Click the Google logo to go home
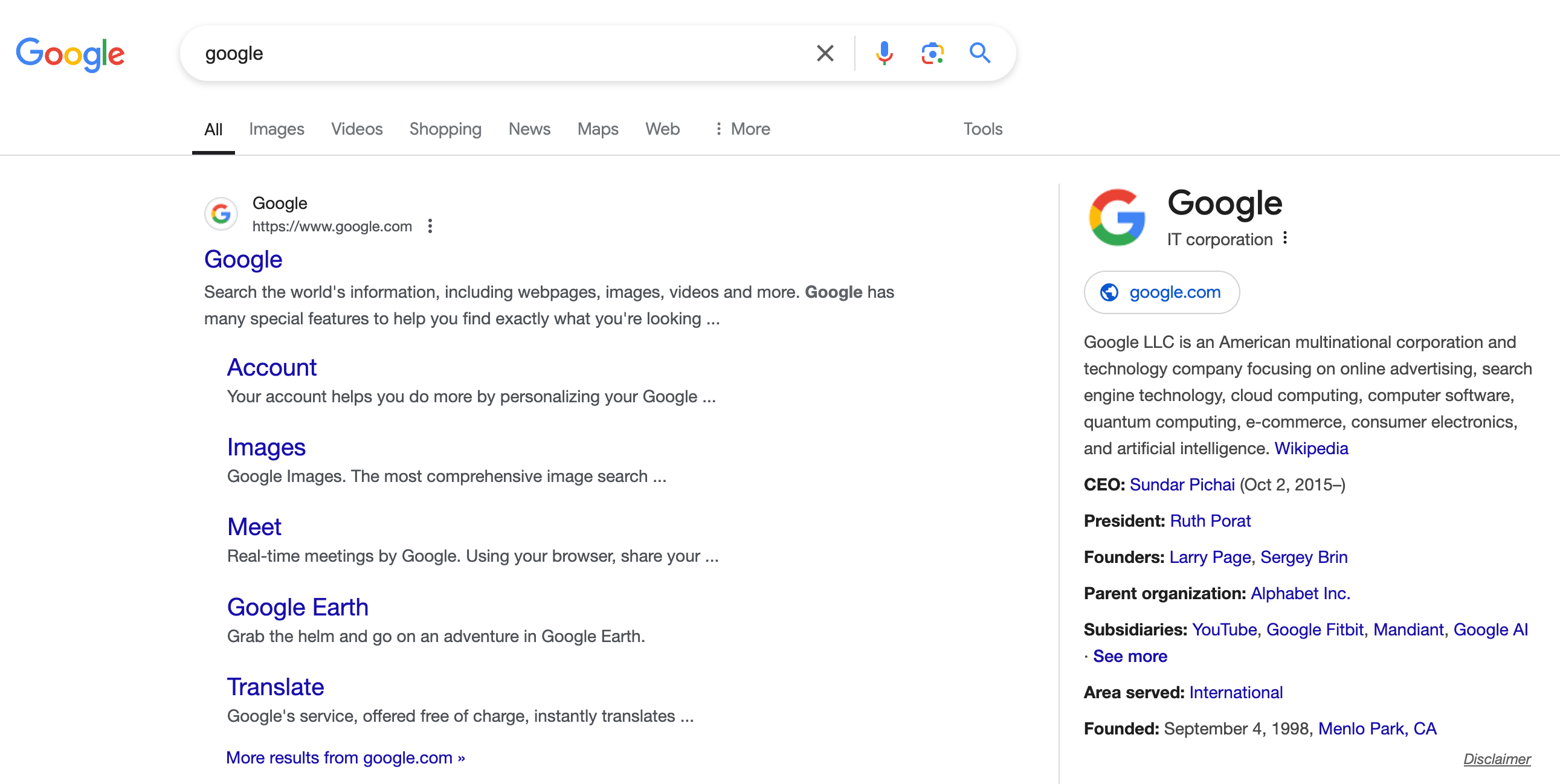This screenshot has width=1560, height=784. pyautogui.click(x=70, y=54)
